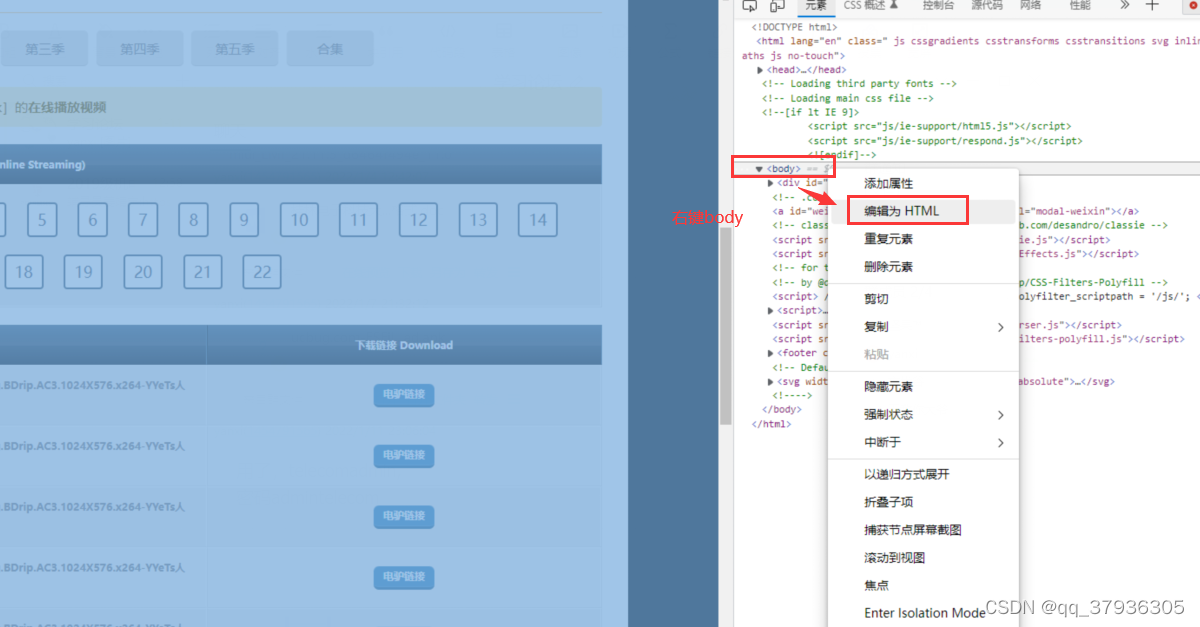Screen dimensions: 1200x627
Task: Expand the div id node under body
Action: 771,183
